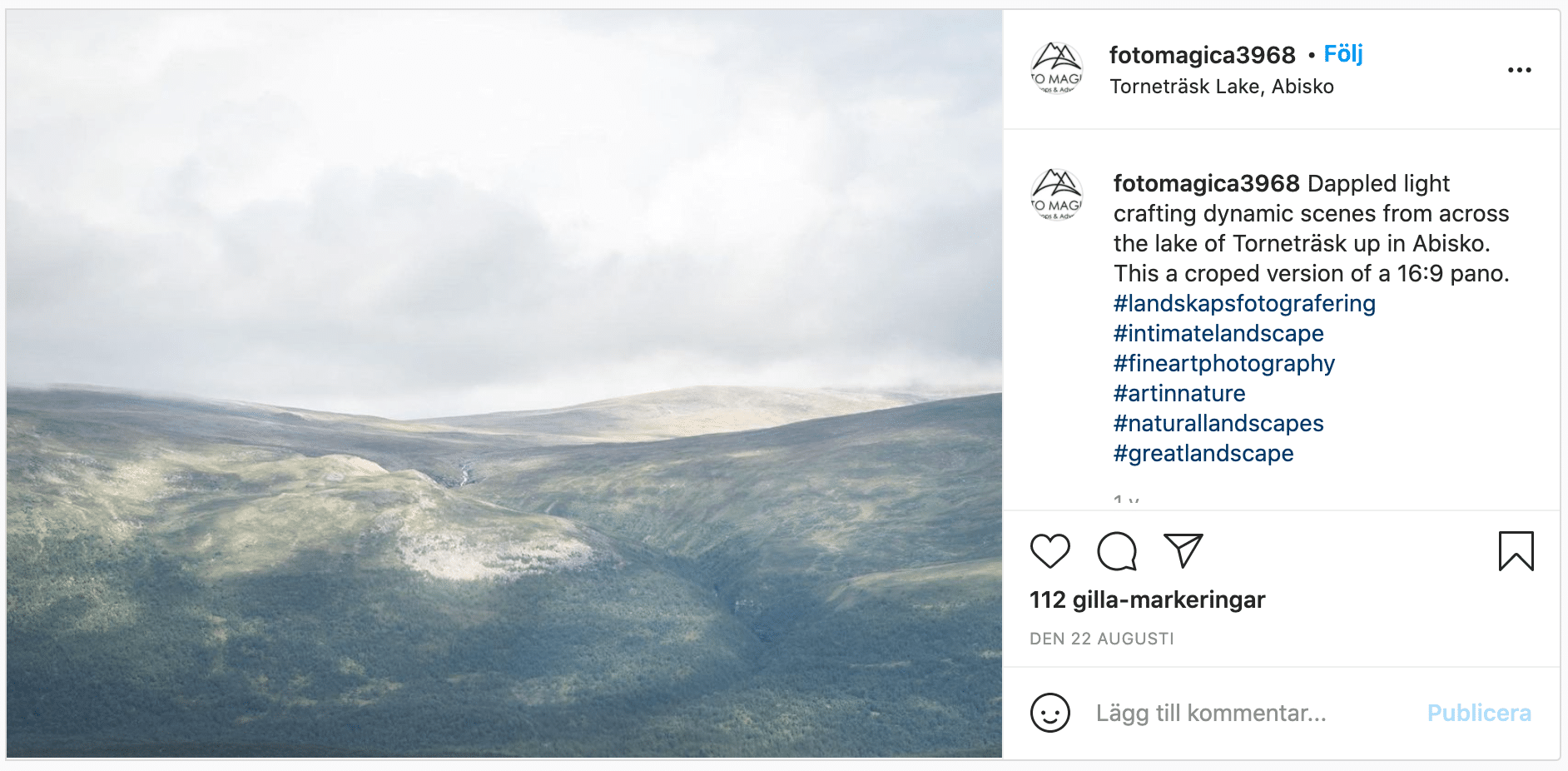Screen dimensions: 1568x771
Task: Open the fotomagica3968 username in caption
Action: pos(1206,183)
